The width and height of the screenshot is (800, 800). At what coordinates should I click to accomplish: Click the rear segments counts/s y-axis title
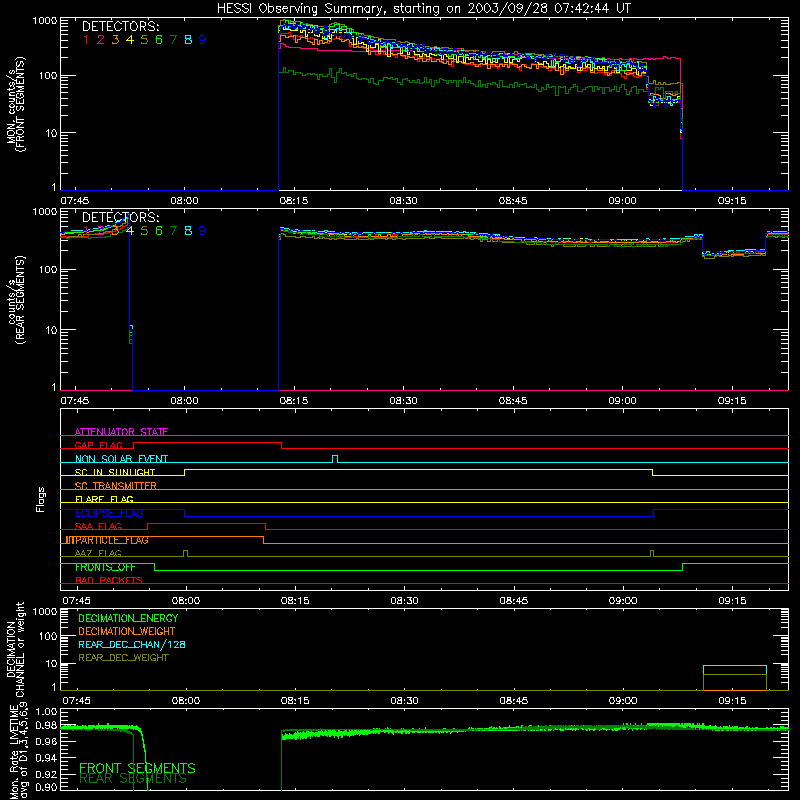[x=15, y=300]
